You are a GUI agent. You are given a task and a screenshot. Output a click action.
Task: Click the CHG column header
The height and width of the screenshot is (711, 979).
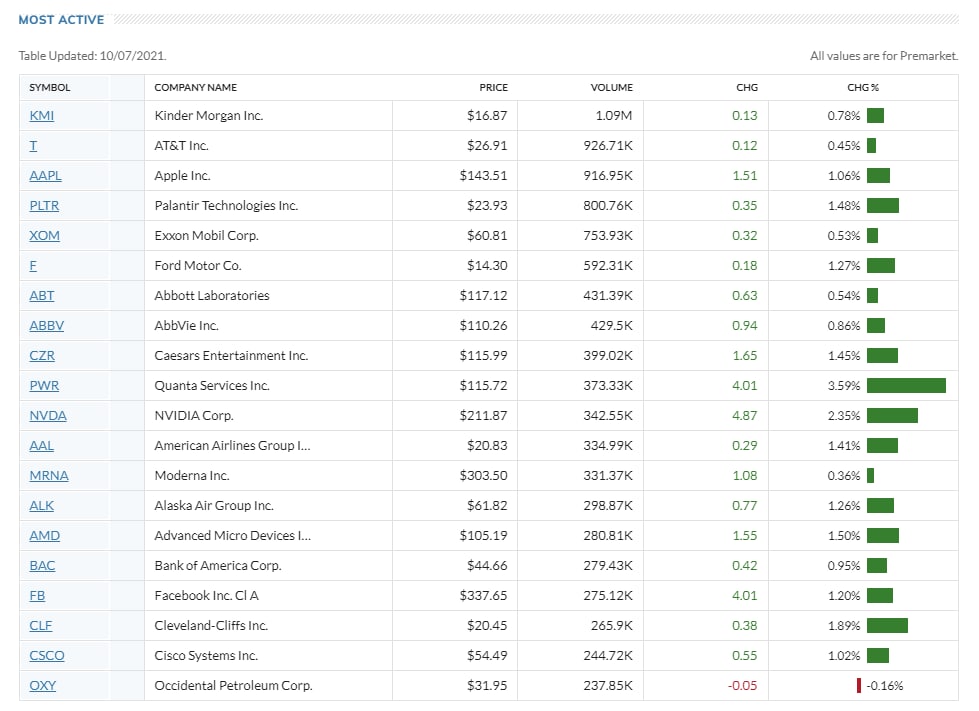click(x=747, y=87)
